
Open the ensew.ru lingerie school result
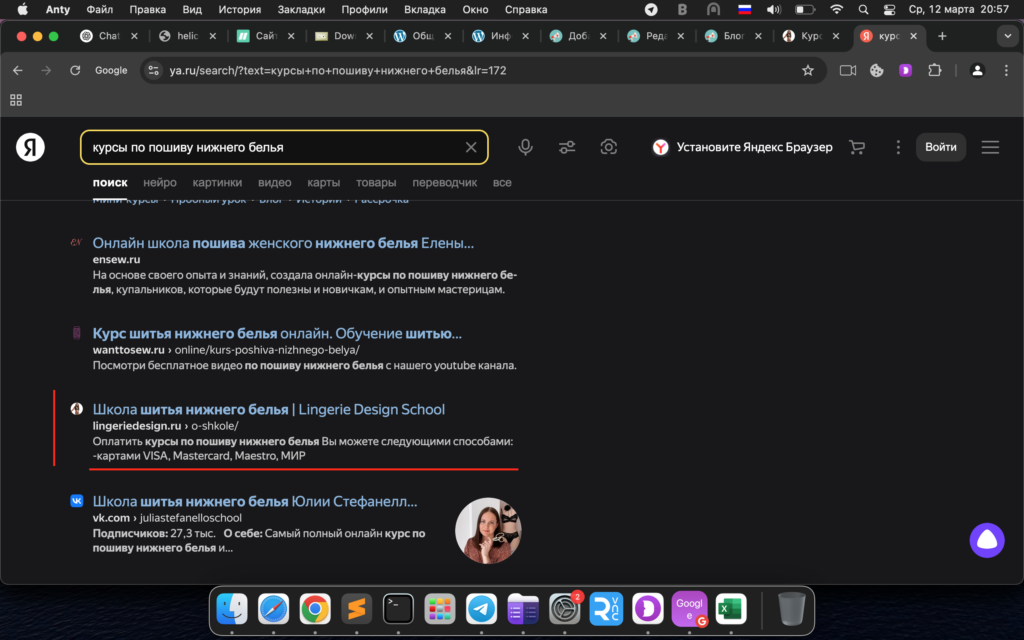[283, 243]
